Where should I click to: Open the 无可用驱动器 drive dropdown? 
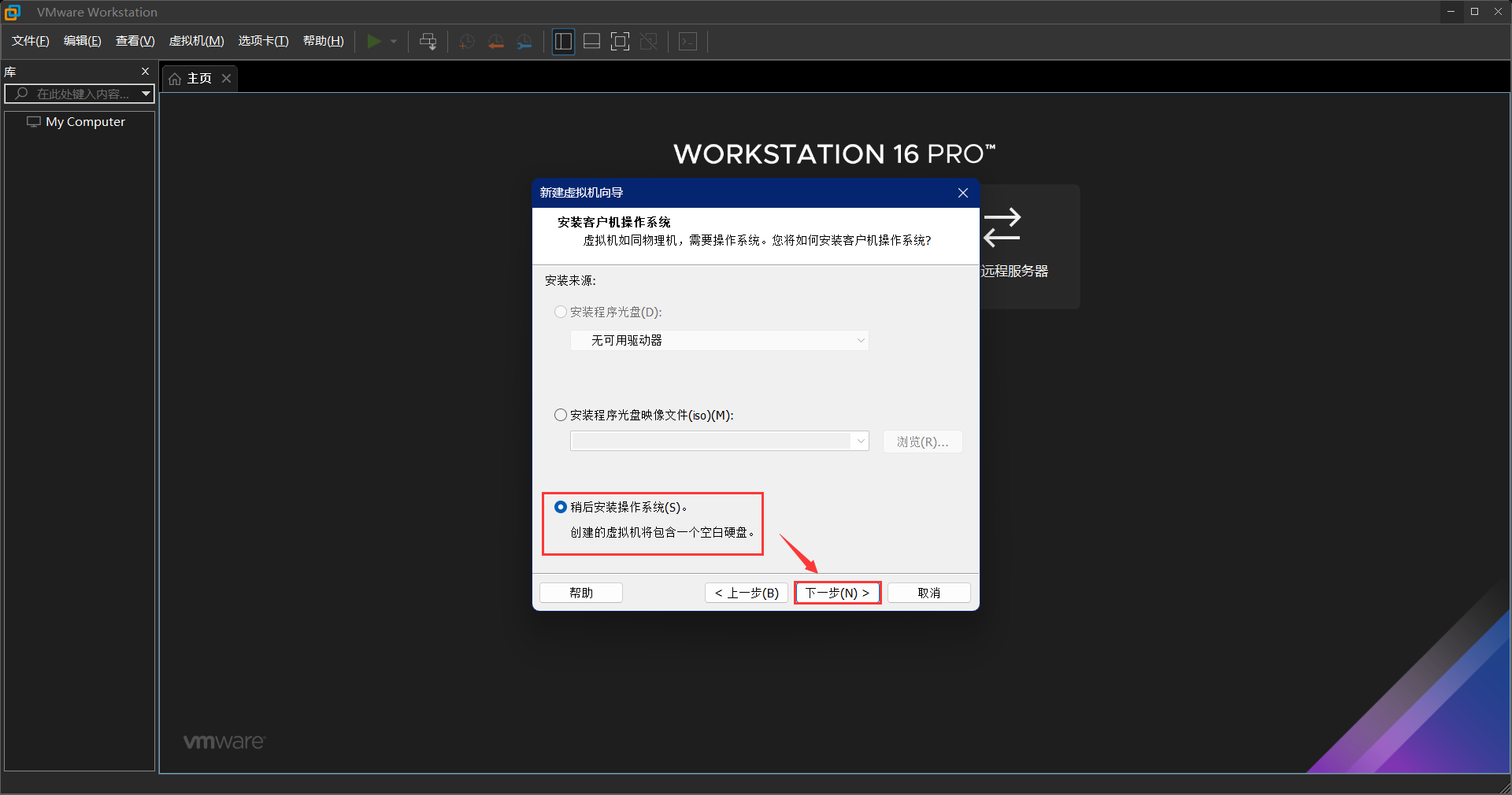coord(719,340)
